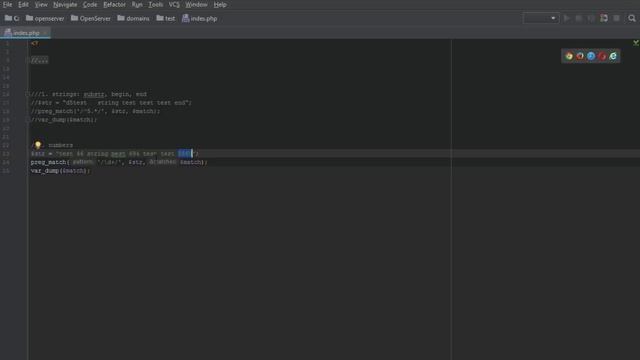The height and width of the screenshot is (360, 640).
Task: Click the Run play button
Action: tap(567, 18)
